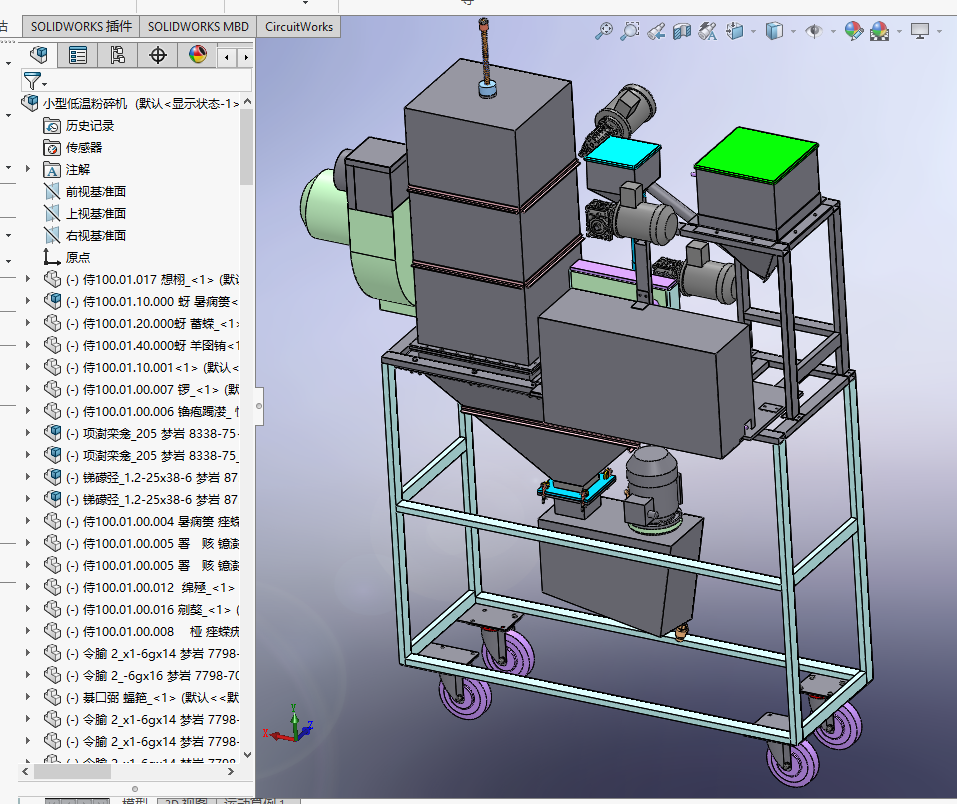957x804 pixels.
Task: Click the tree's horizontal scrollbar right arrow
Action: [232, 771]
